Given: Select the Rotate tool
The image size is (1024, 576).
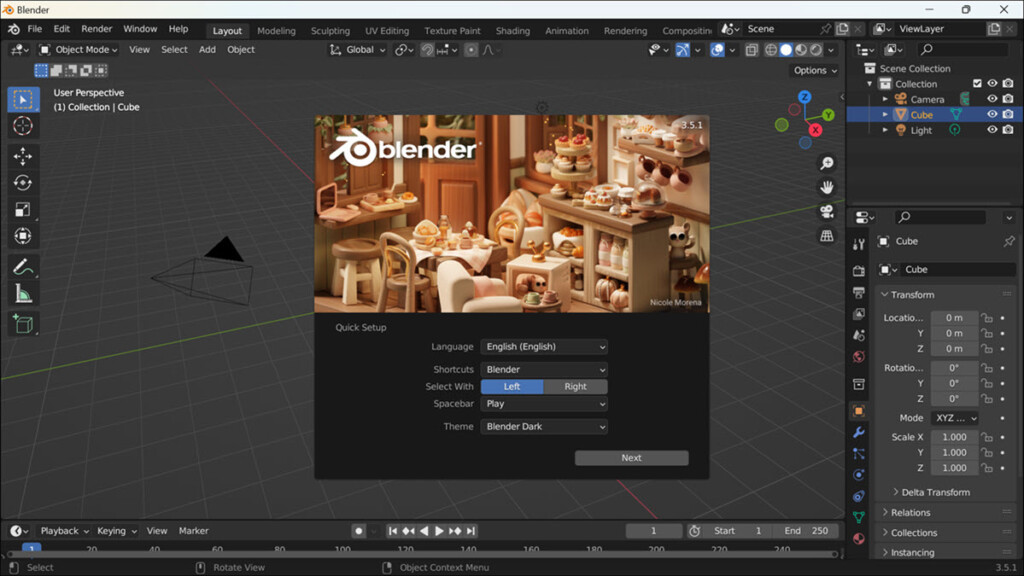Looking at the screenshot, I should pos(23,183).
